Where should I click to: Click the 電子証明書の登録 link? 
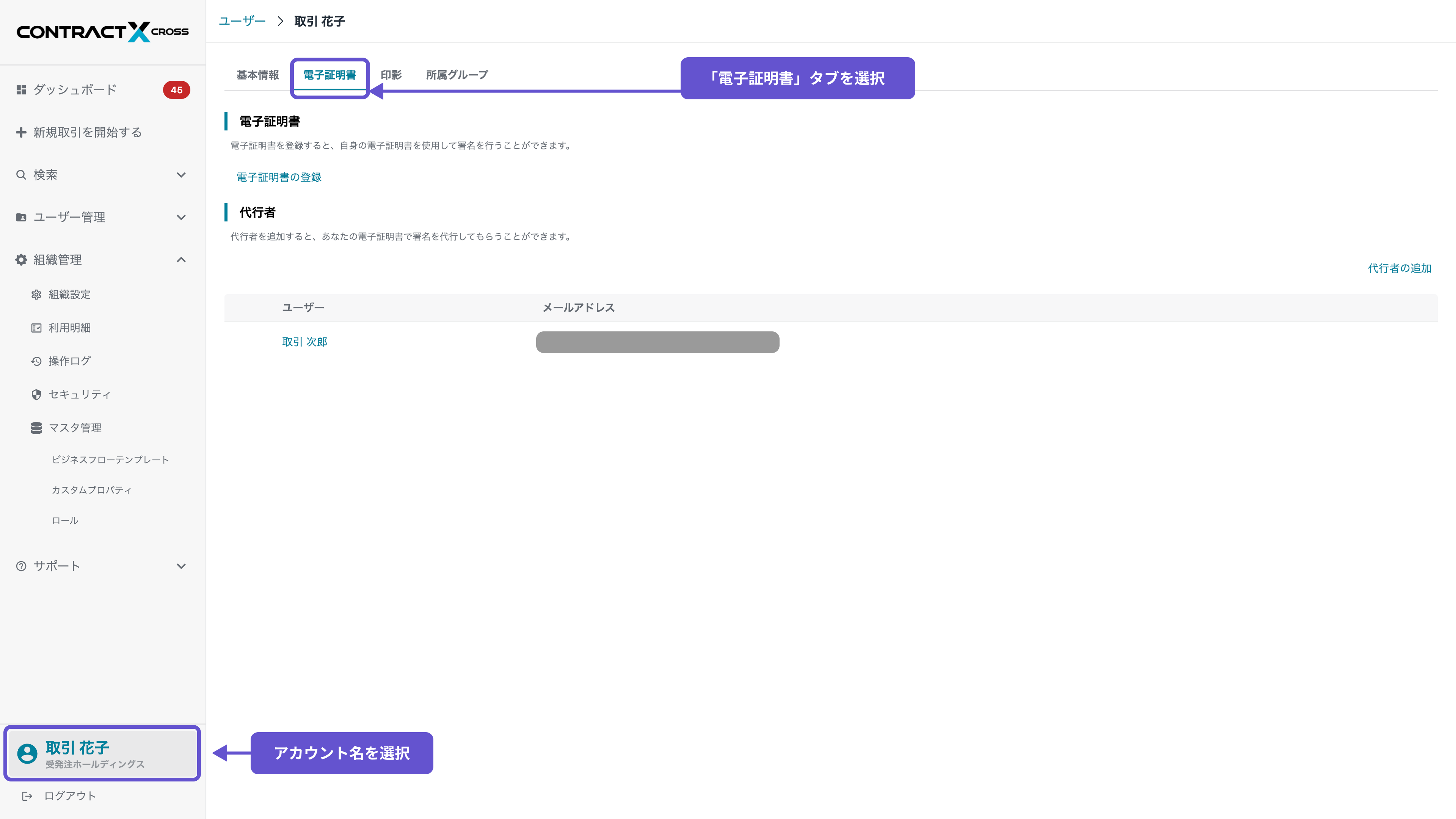pos(279,177)
